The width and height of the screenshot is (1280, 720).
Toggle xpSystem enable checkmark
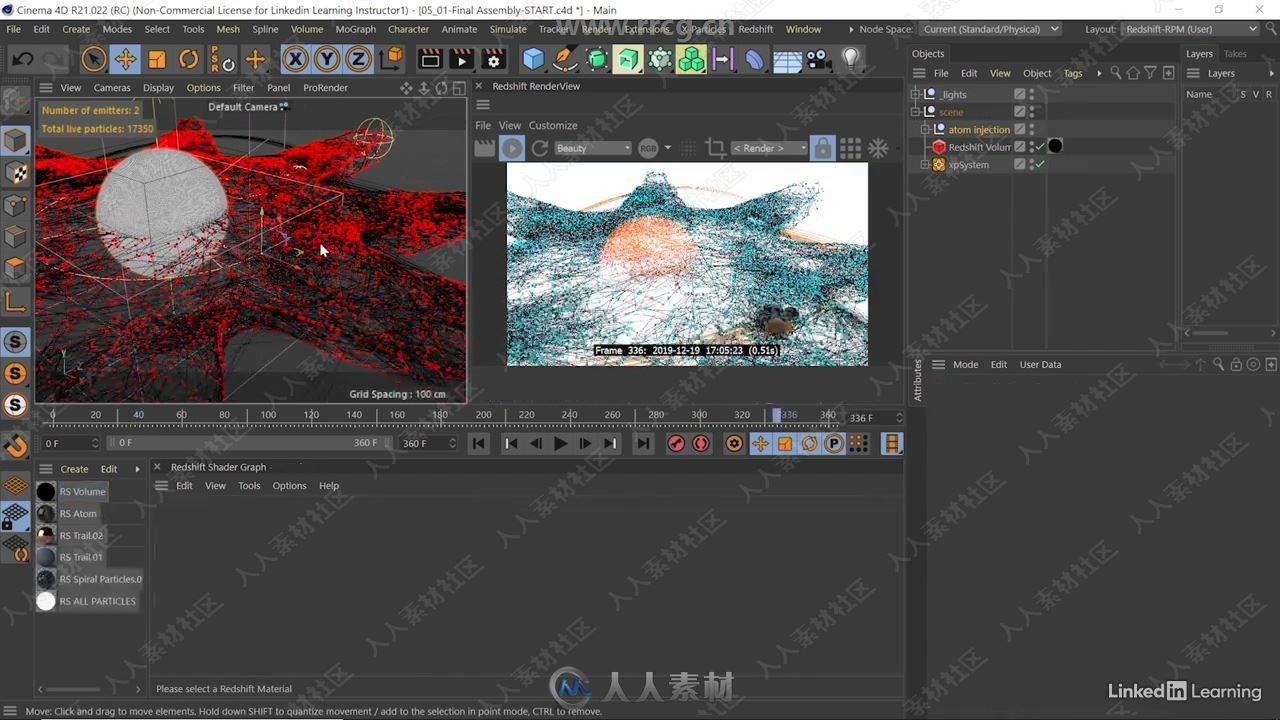pos(1040,165)
